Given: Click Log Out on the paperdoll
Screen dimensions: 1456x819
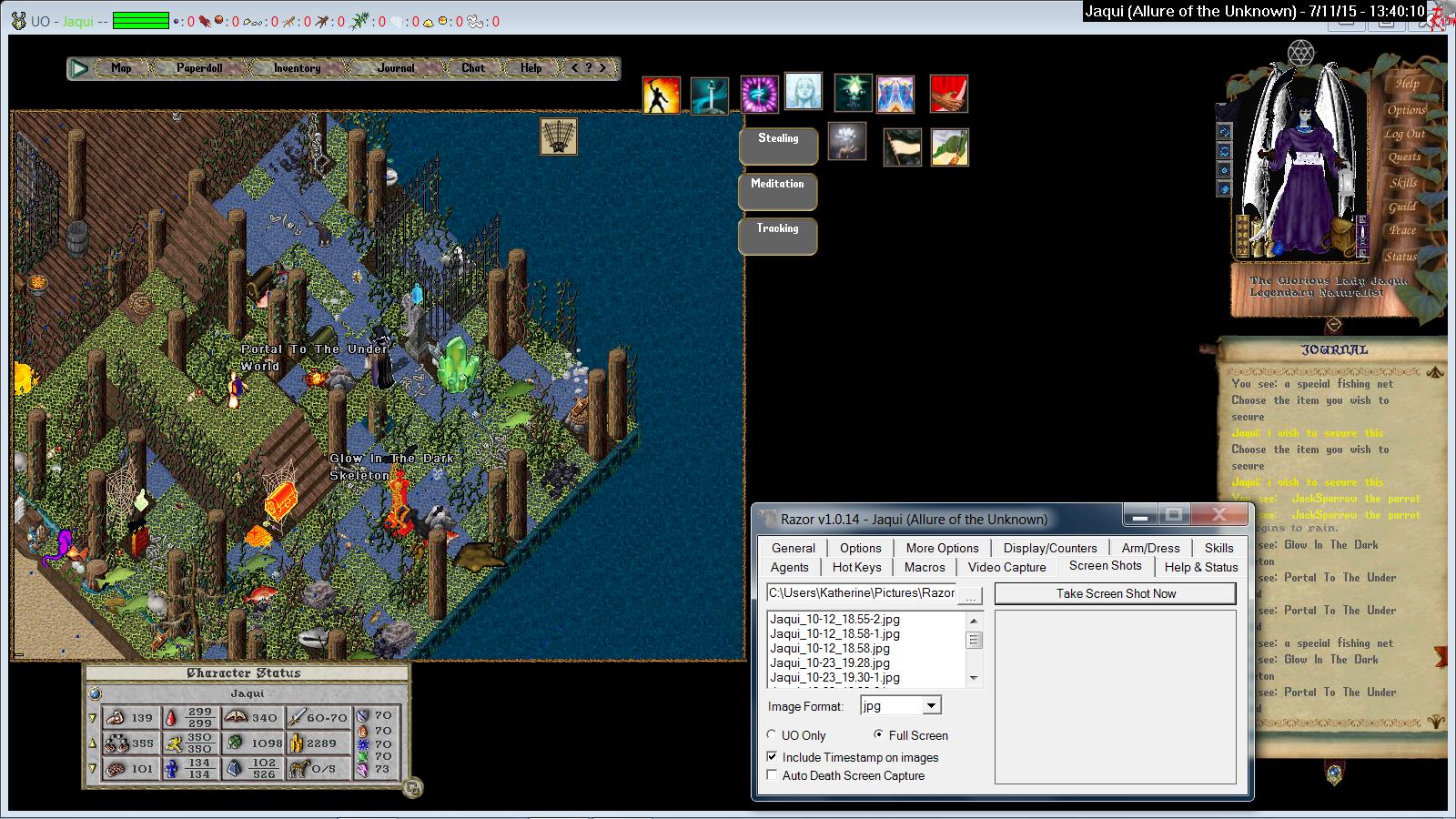Looking at the screenshot, I should coord(1406,134).
